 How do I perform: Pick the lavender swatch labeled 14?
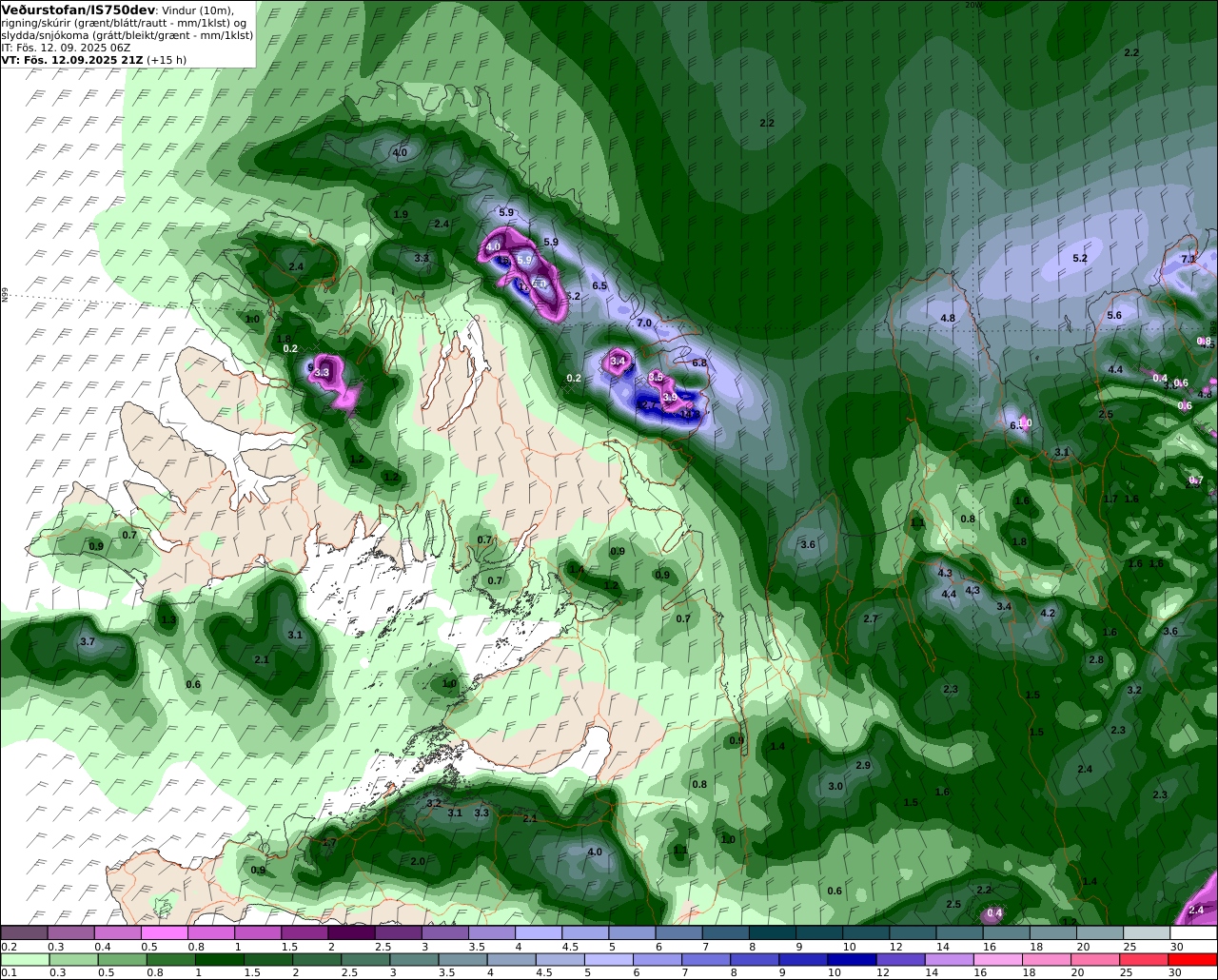pyautogui.click(x=951, y=960)
